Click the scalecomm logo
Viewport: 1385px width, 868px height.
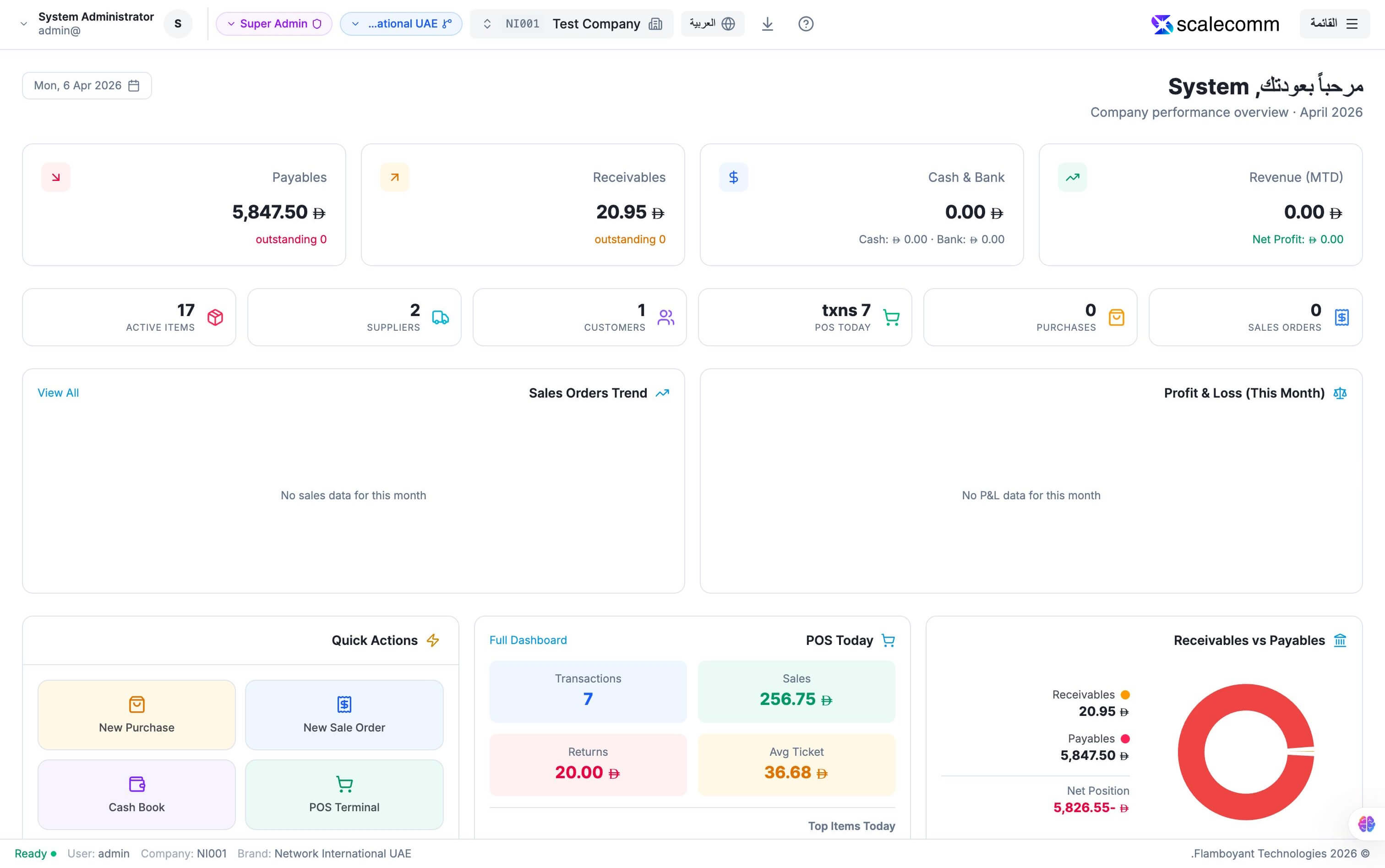1215,24
